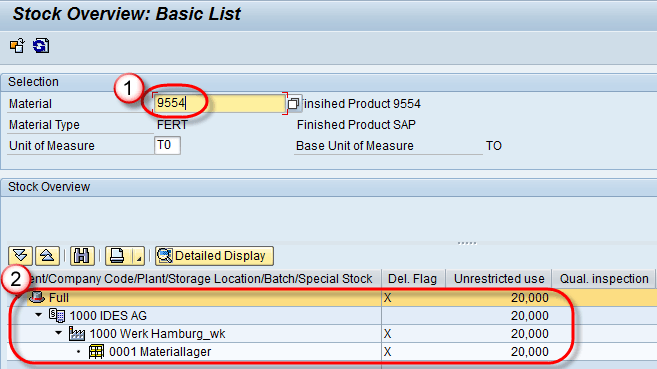
Task: Click the Unit of Measure field
Action: click(167, 145)
